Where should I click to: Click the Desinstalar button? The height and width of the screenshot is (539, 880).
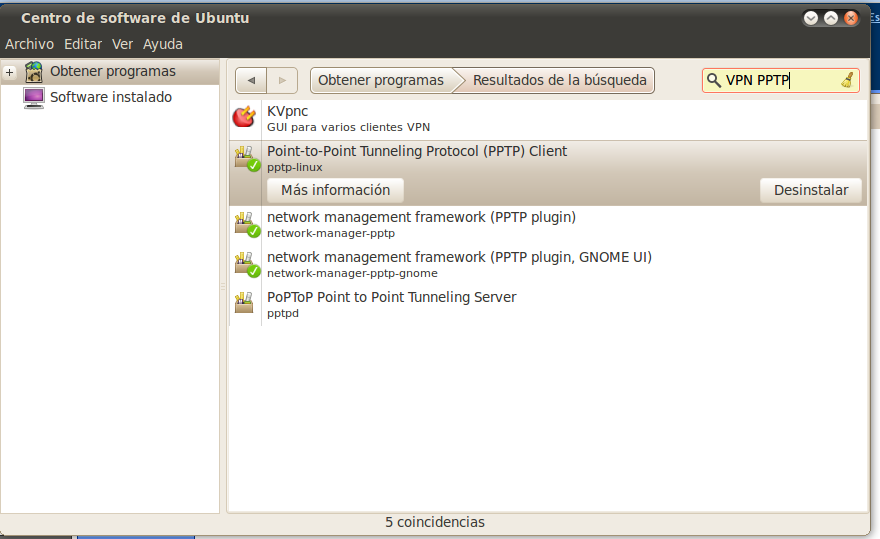click(811, 190)
